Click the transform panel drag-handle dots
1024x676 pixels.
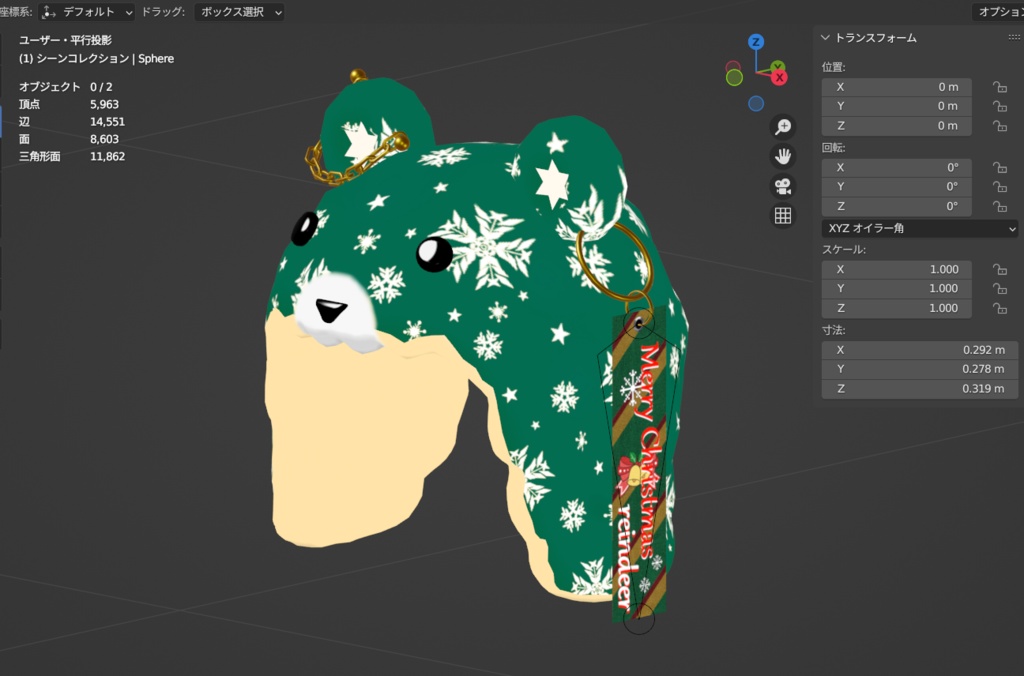1014,38
